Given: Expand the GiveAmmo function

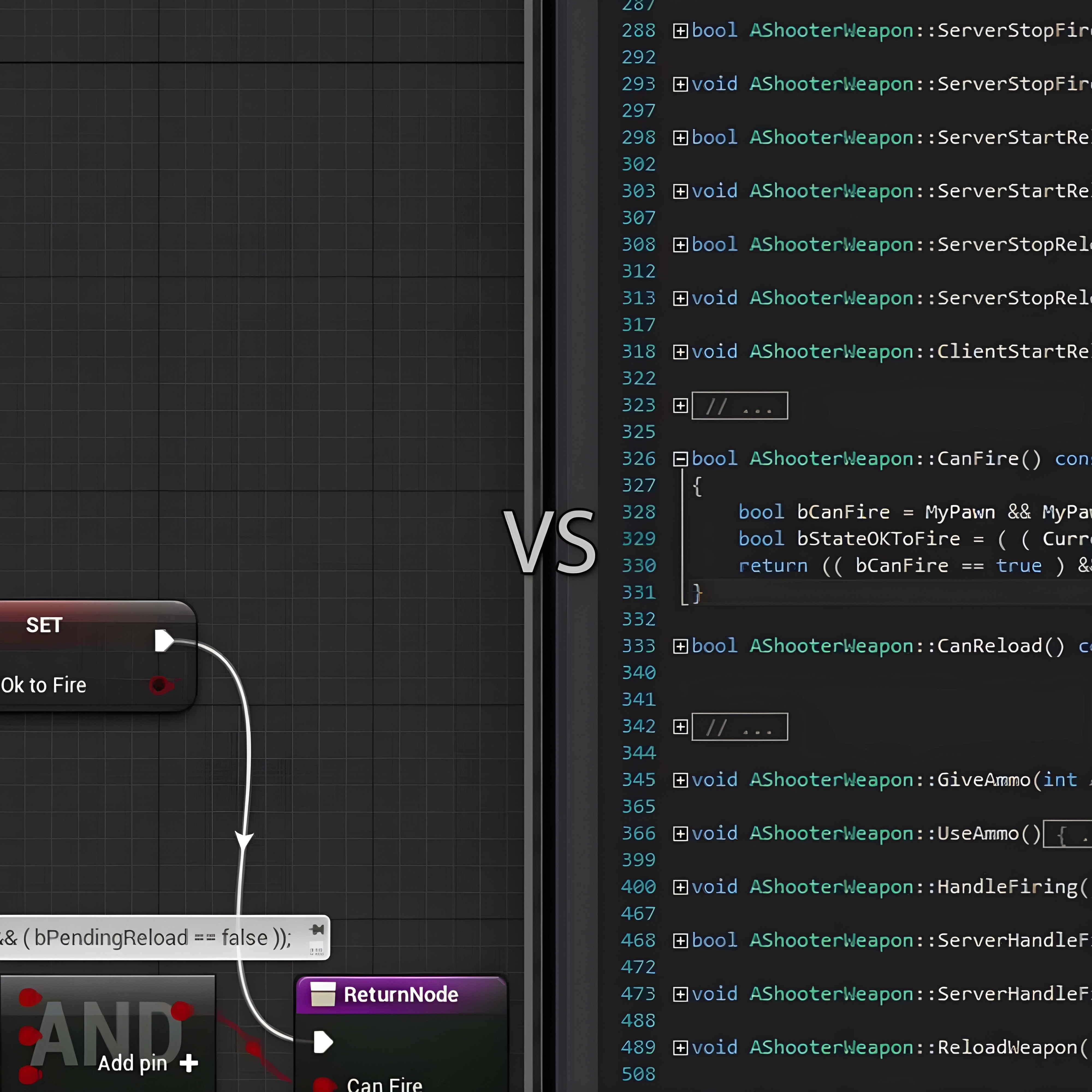Looking at the screenshot, I should click(x=681, y=780).
